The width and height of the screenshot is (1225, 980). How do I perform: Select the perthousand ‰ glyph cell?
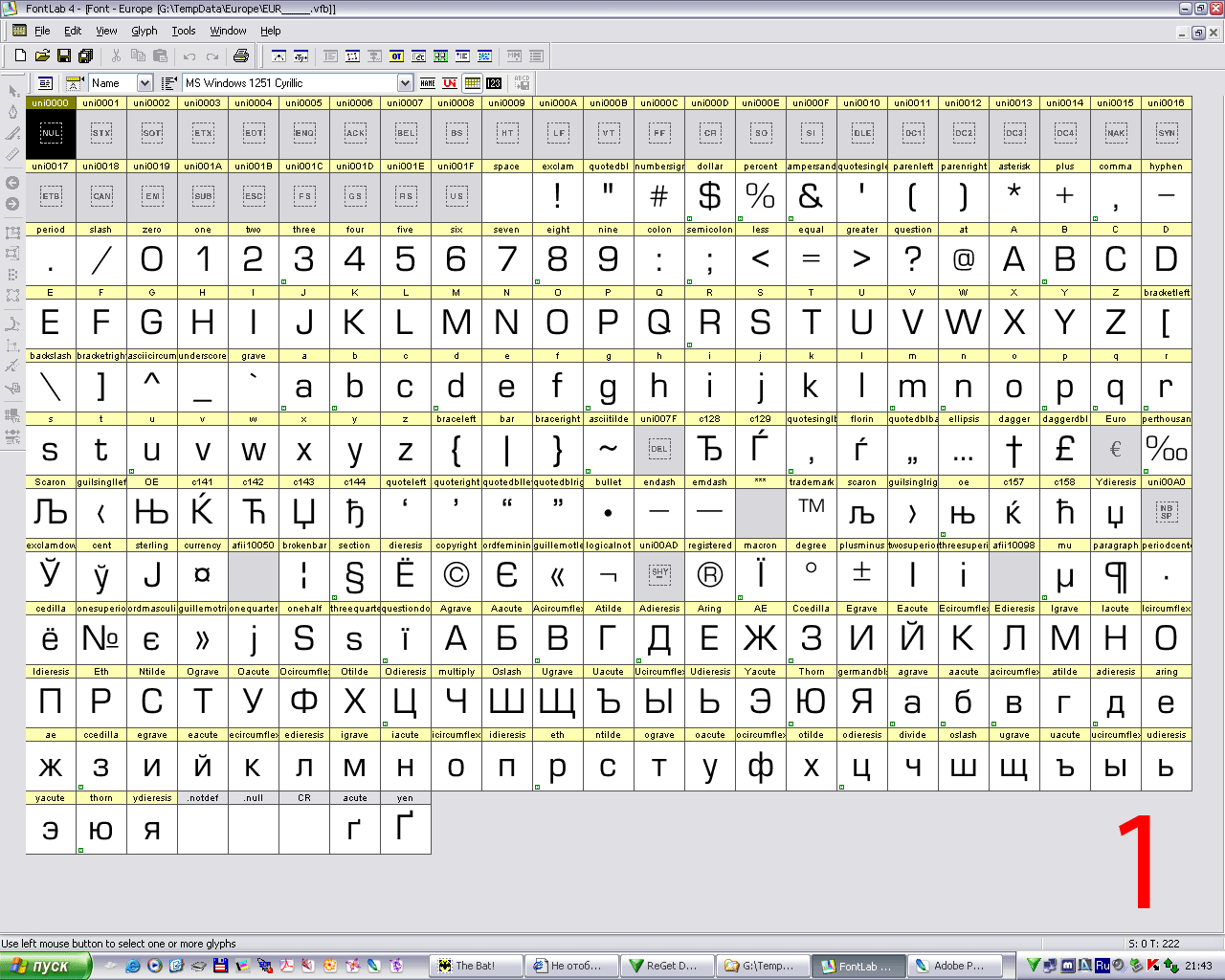coord(1167,443)
